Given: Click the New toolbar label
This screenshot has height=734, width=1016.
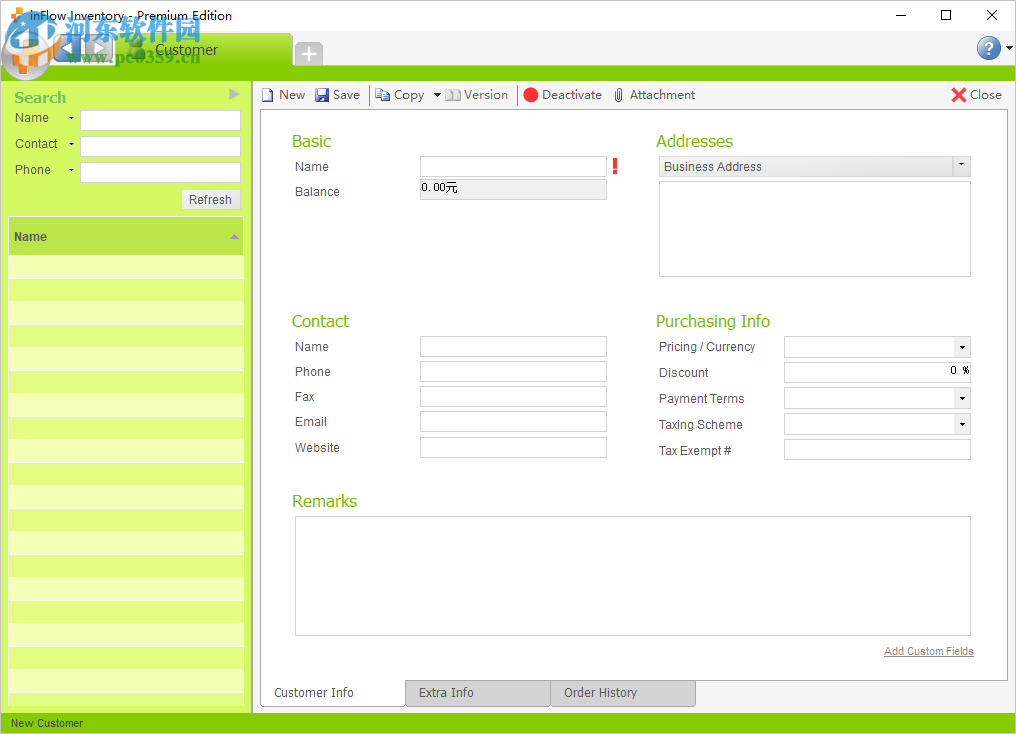Looking at the screenshot, I should [292, 95].
